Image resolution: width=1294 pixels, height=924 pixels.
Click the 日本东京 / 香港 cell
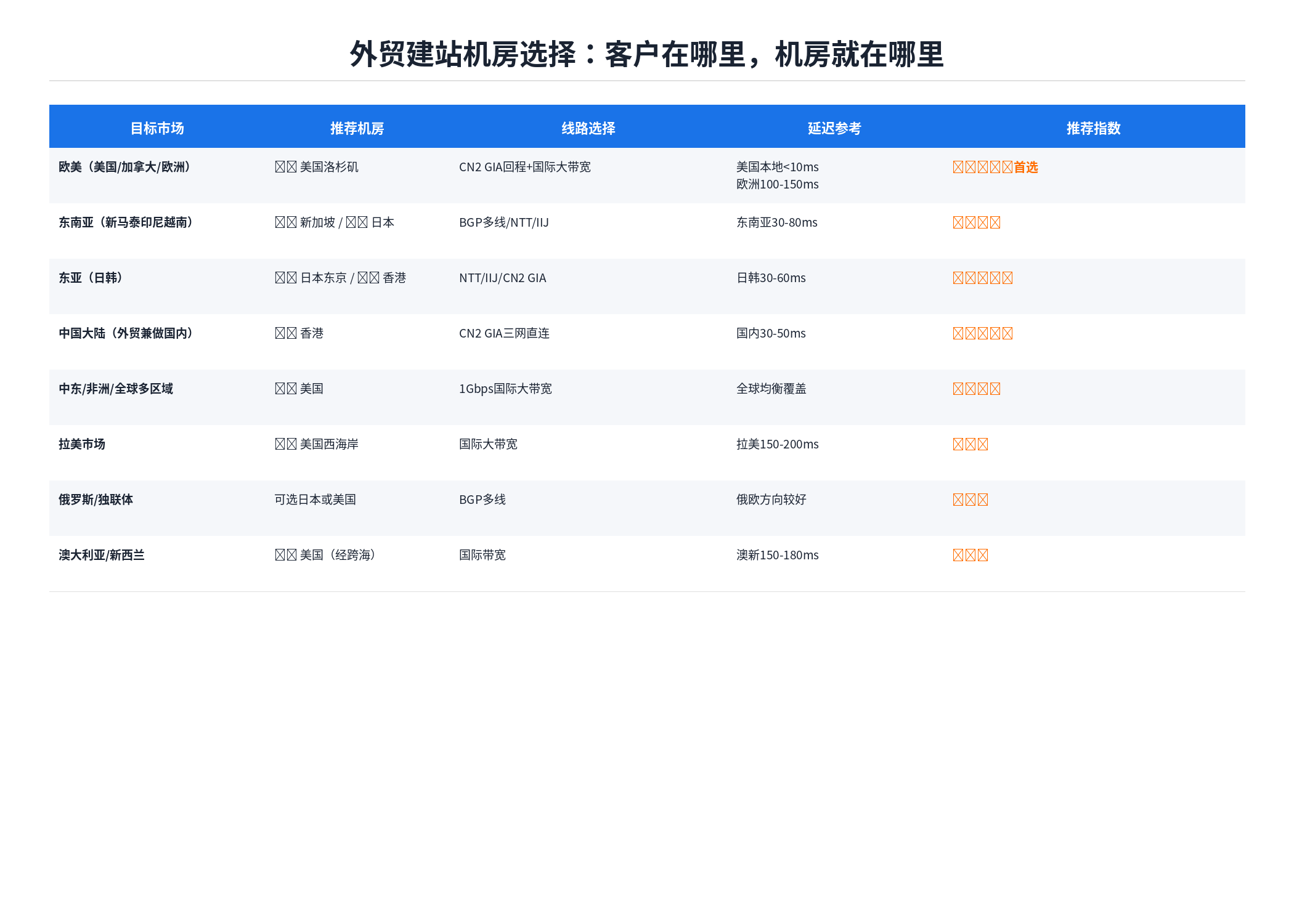click(341, 278)
